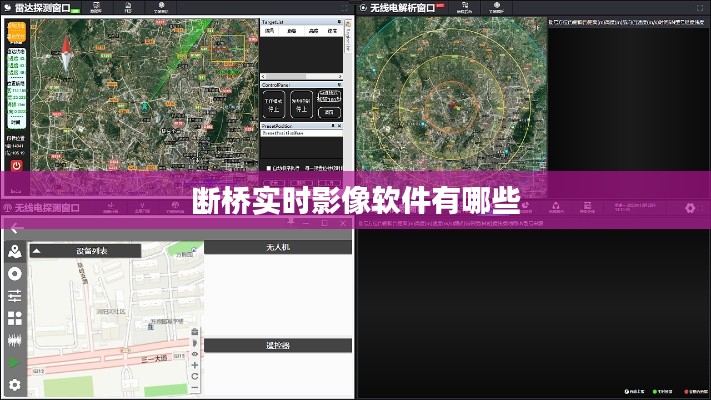The height and width of the screenshot is (400, 711).
Task: Expand 雷达探测窗口 to fullscreen via corner icon
Action: tap(345, 8)
